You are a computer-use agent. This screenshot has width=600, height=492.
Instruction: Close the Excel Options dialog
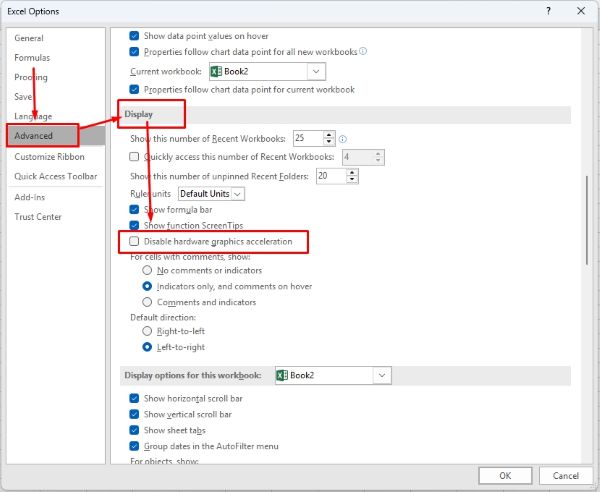581,11
